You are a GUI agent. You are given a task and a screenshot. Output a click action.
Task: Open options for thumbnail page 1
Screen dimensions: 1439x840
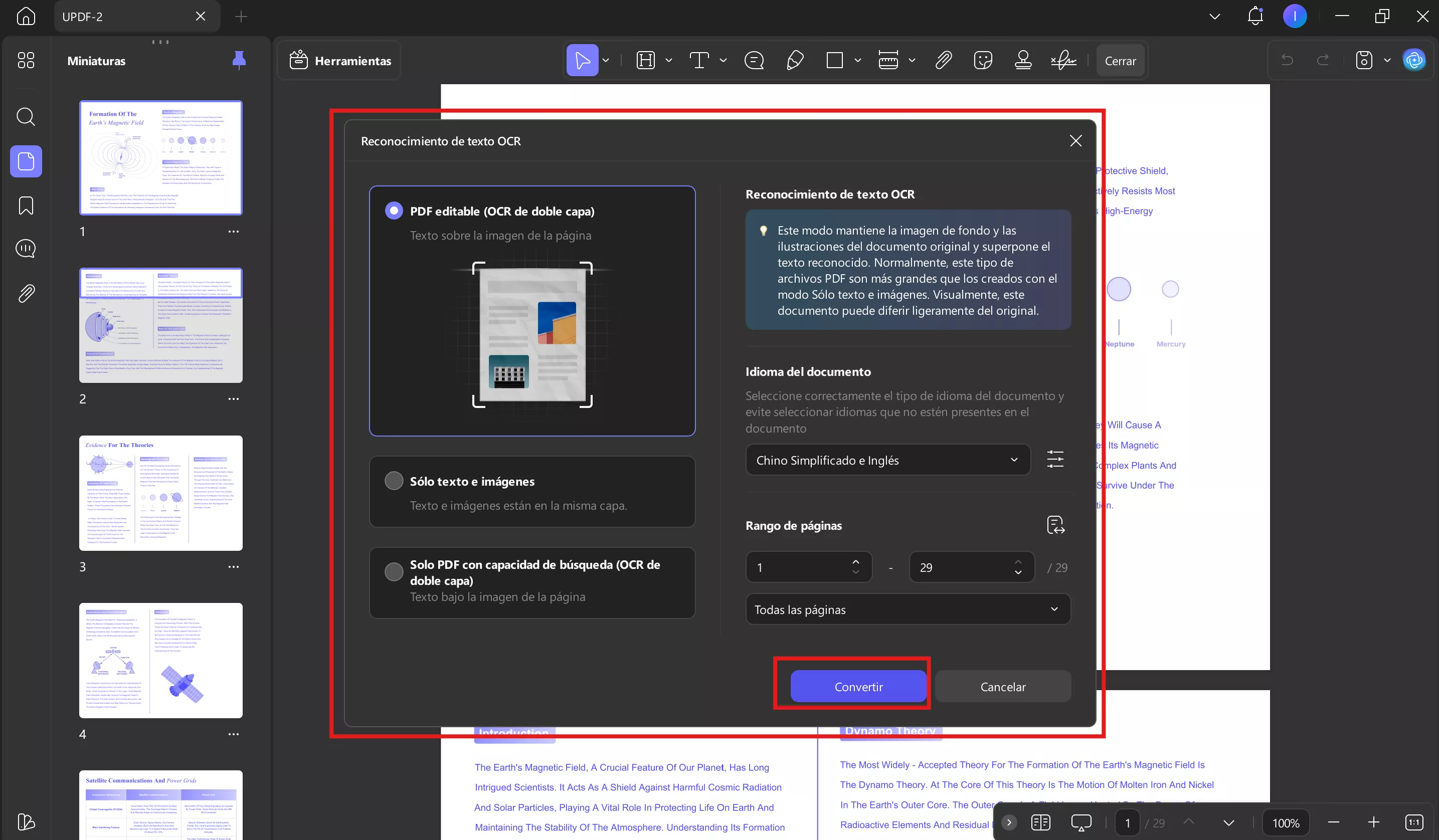234,232
